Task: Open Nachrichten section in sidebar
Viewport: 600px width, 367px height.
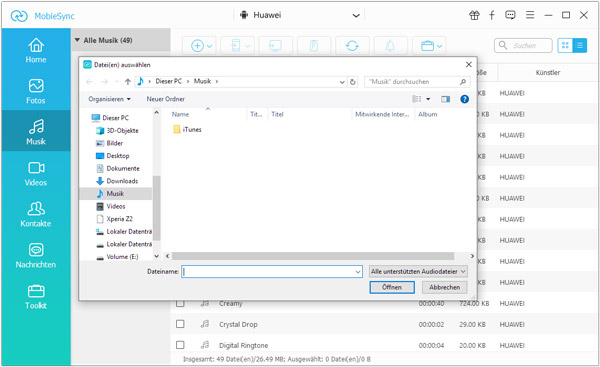Action: click(x=36, y=256)
